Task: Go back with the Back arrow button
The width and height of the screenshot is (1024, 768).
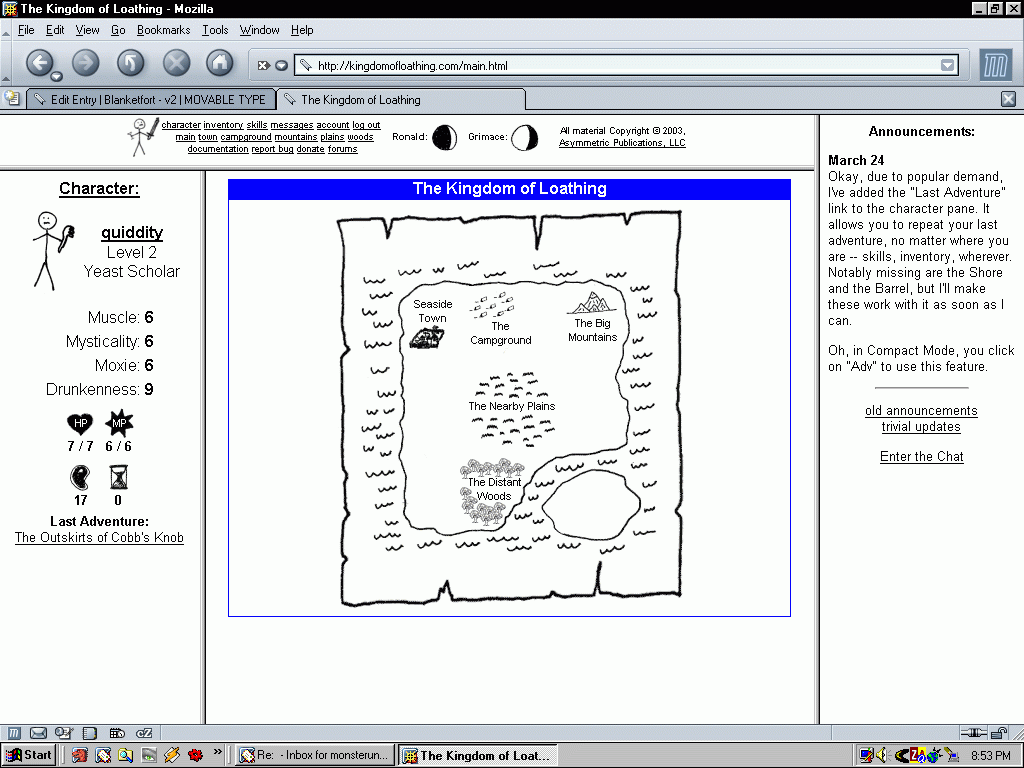Action: 39,63
